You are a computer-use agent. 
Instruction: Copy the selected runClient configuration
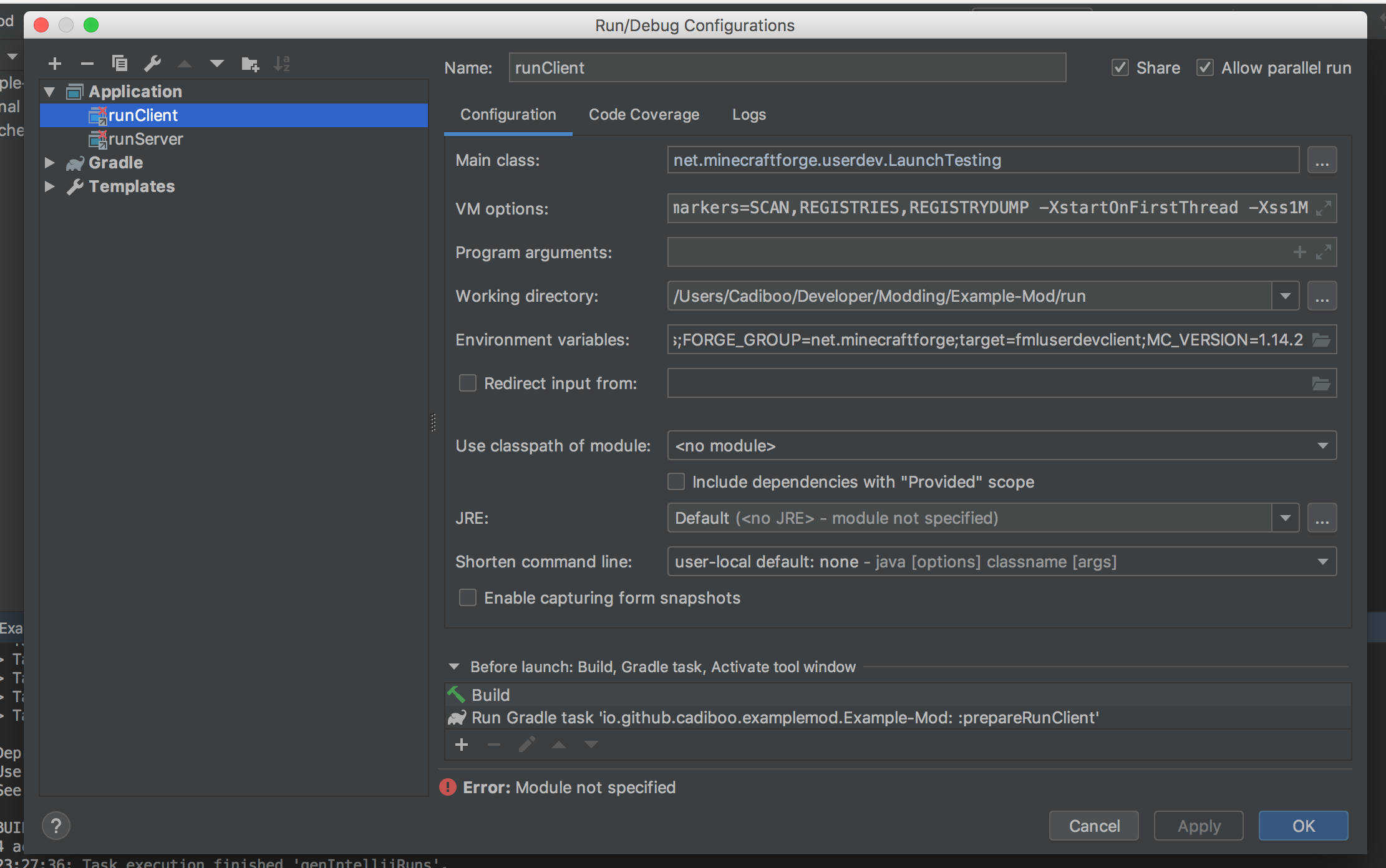point(120,63)
